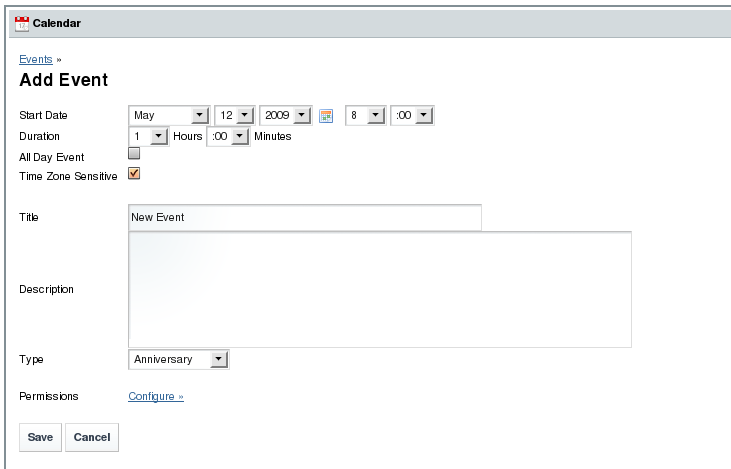Open the Start Date month dropdown
This screenshot has width=731, height=469.
[x=168, y=116]
